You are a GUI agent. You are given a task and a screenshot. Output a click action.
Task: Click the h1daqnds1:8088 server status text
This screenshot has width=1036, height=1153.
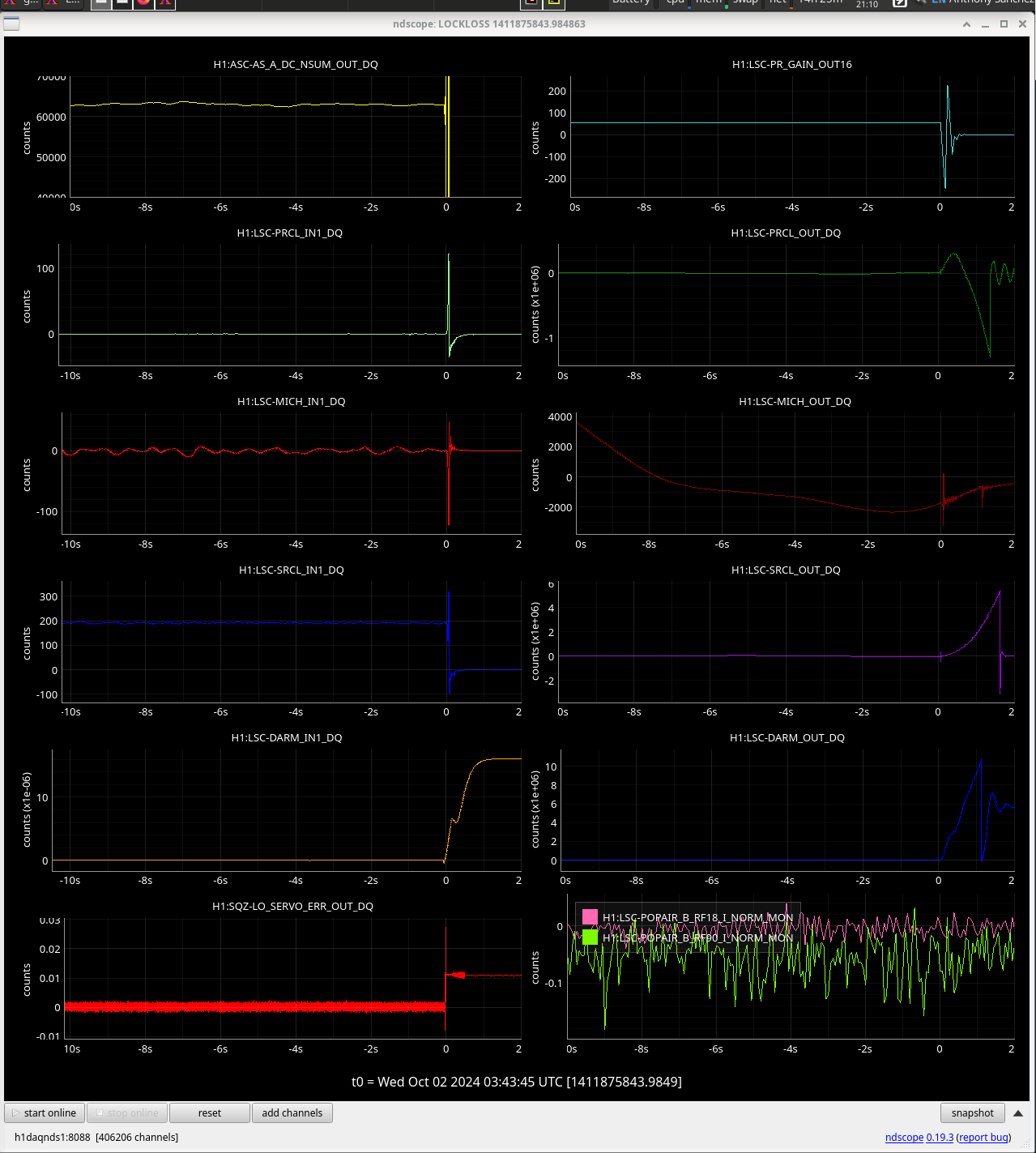coord(53,1138)
